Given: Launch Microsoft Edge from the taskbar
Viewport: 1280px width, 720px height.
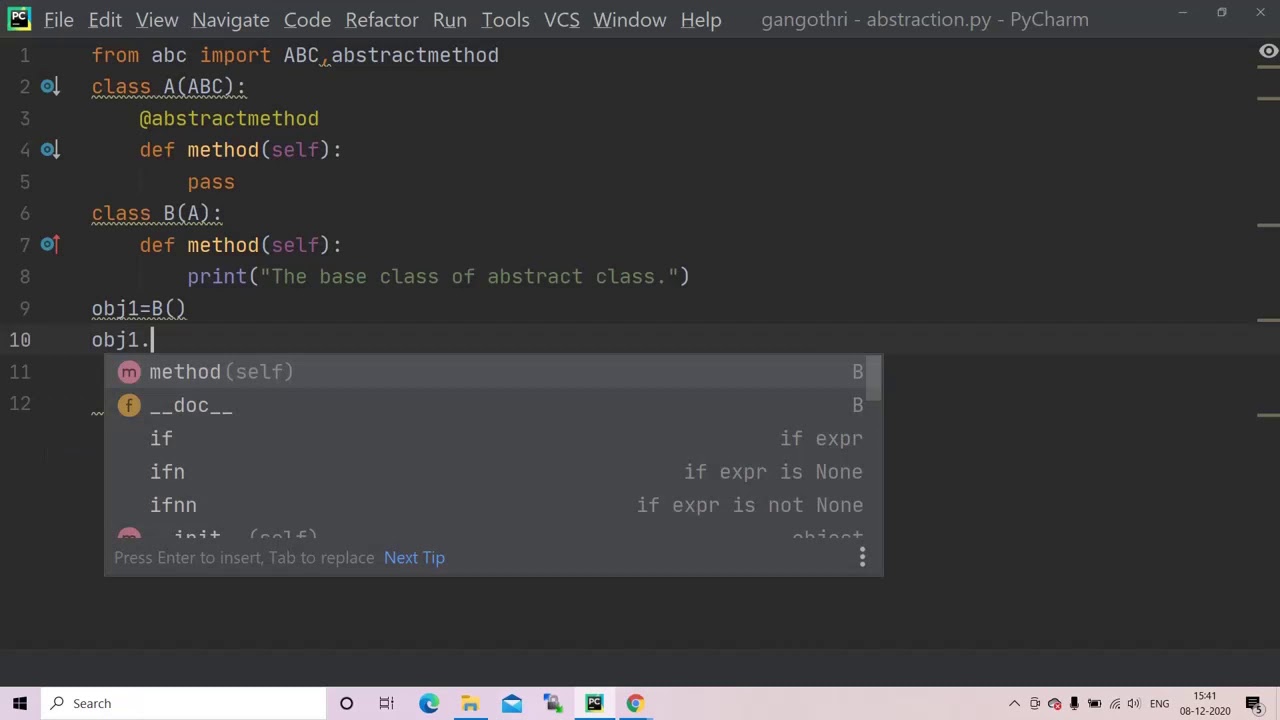Looking at the screenshot, I should (x=429, y=703).
